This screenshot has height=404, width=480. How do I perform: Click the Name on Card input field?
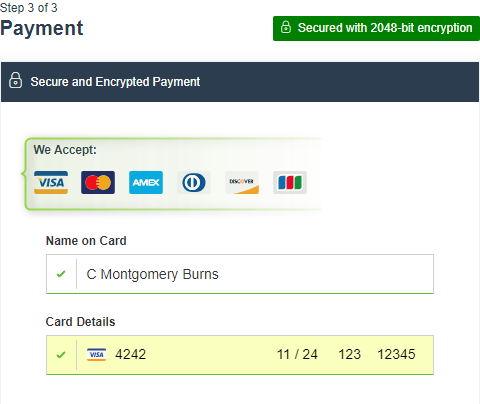point(240,274)
